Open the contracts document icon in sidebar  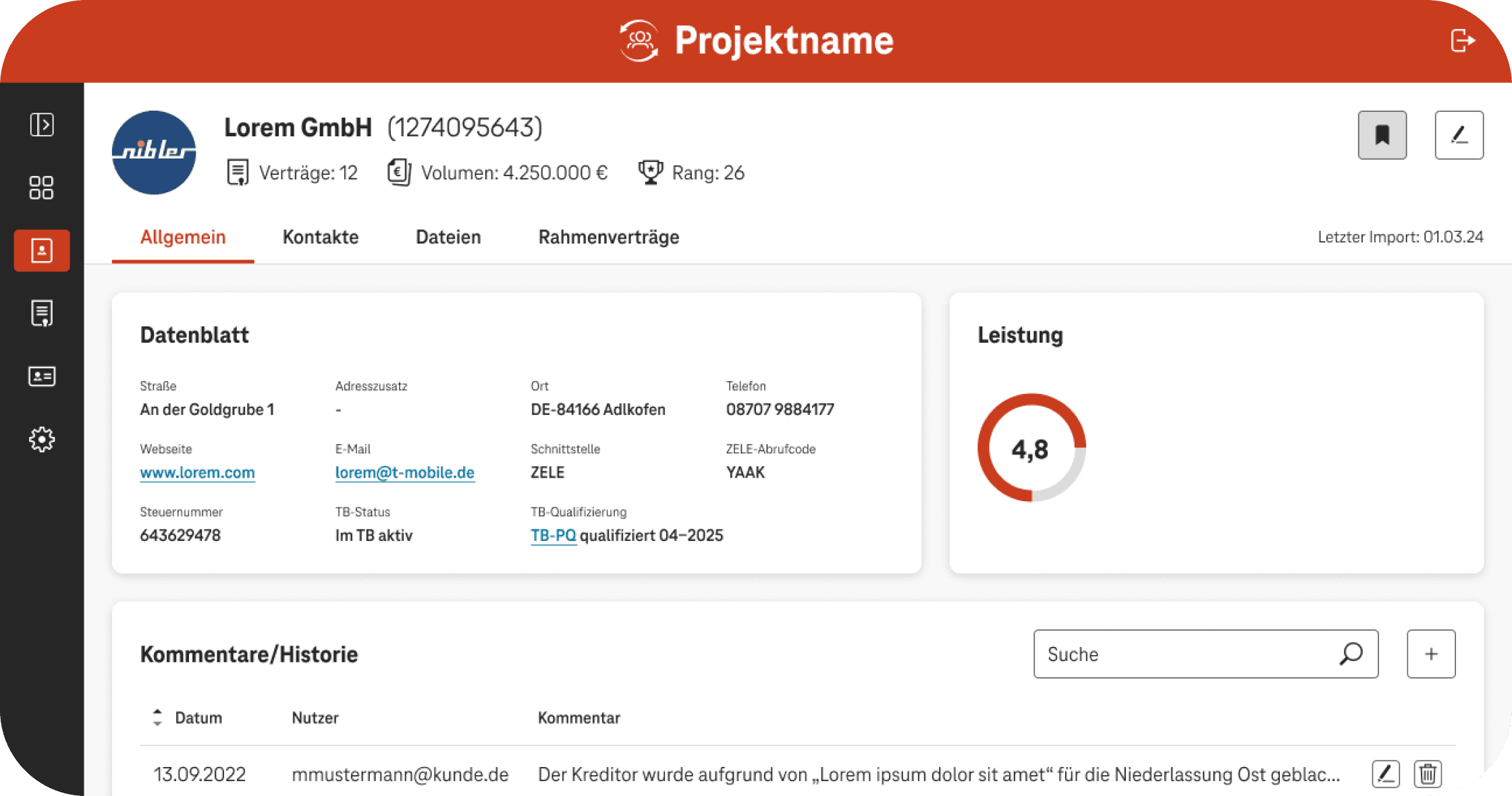click(x=42, y=314)
